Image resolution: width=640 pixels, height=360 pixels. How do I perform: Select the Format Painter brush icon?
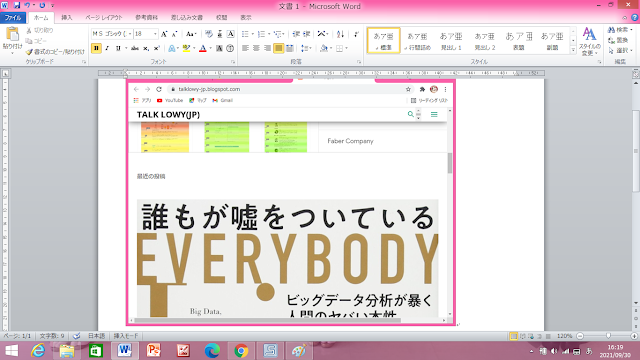tap(29, 52)
